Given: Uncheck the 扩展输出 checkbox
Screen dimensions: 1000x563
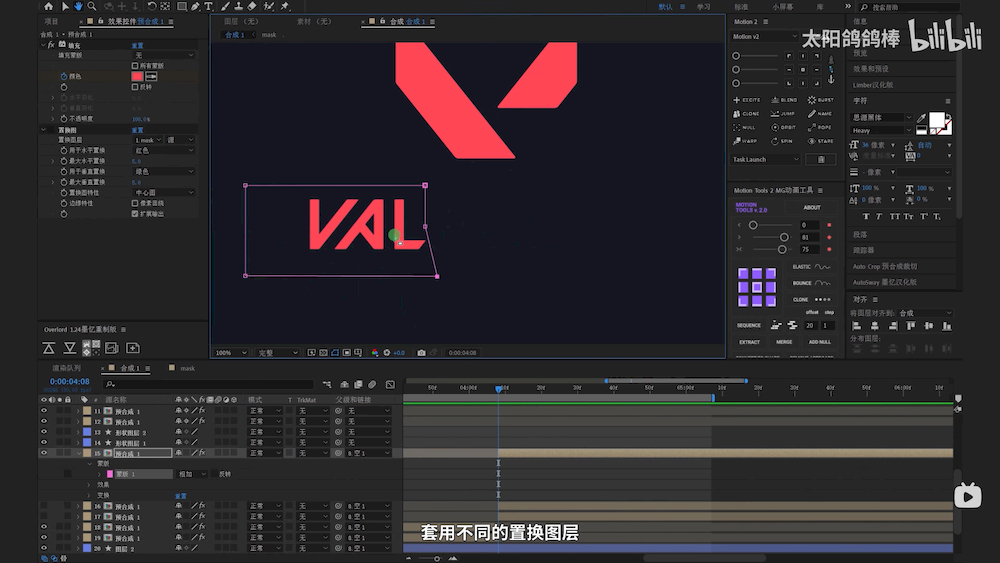Looking at the screenshot, I should coord(135,214).
